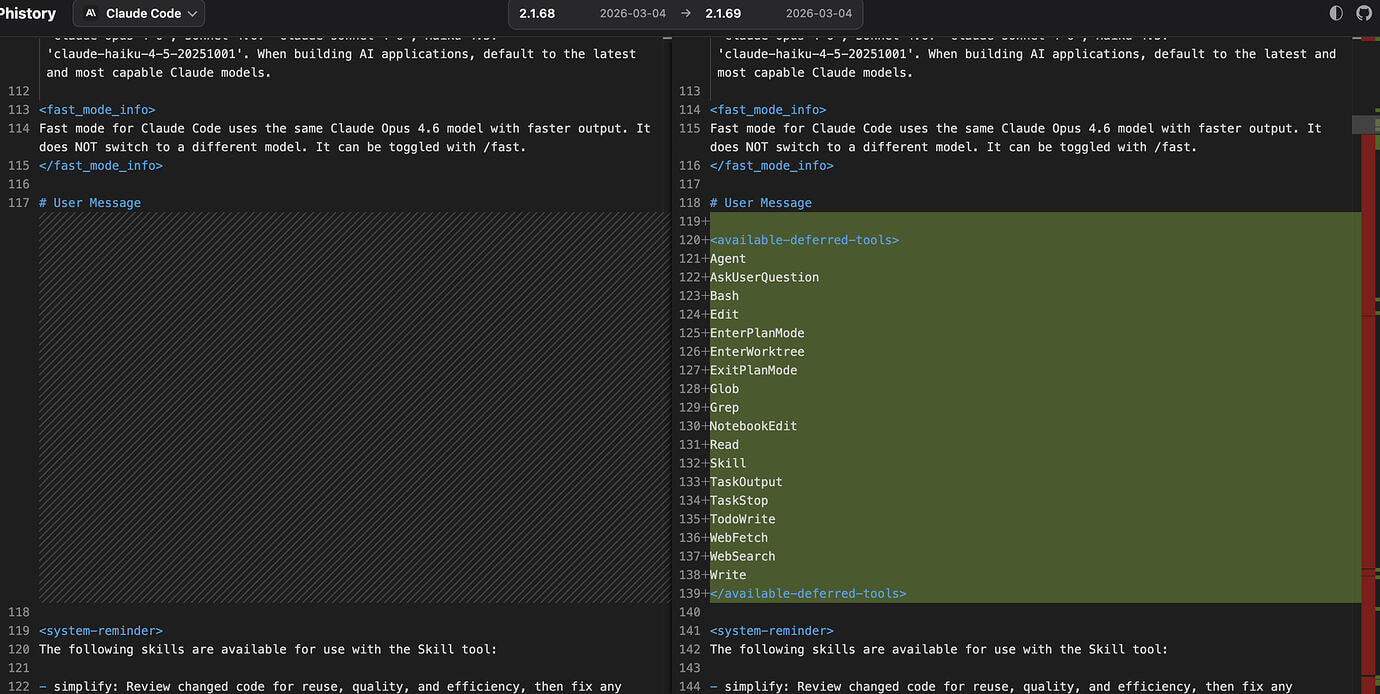Click the right 2026-03-04 date label
The height and width of the screenshot is (694, 1380).
pyautogui.click(x=819, y=14)
